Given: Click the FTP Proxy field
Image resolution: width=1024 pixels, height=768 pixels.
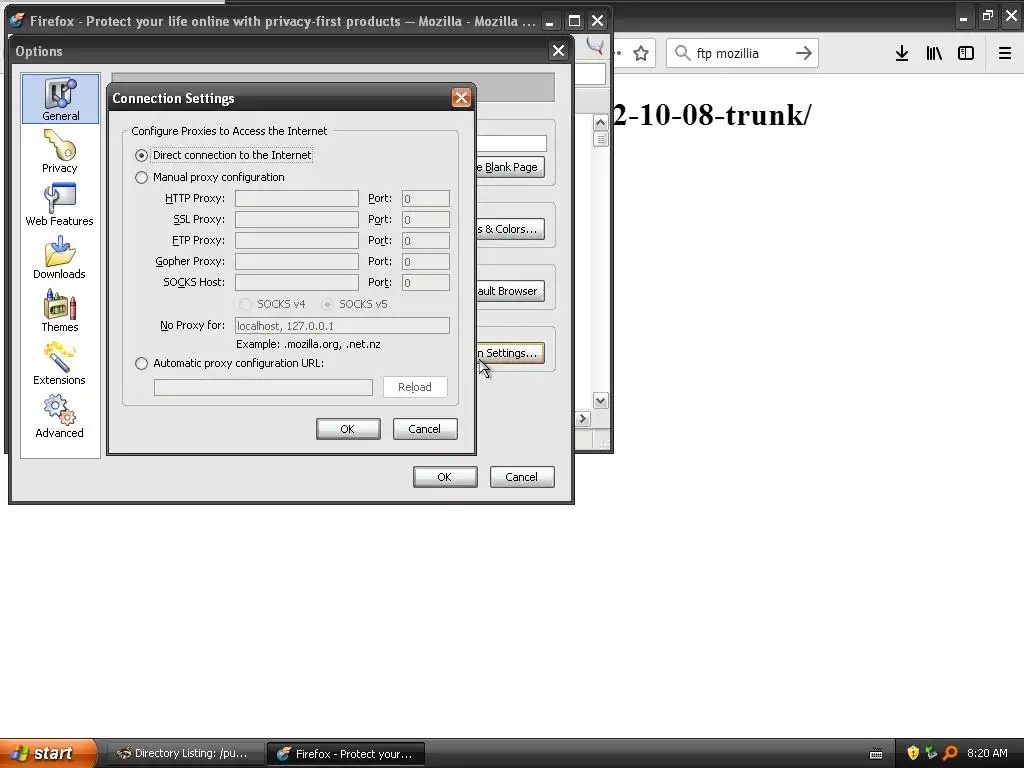Looking at the screenshot, I should click(x=296, y=240).
